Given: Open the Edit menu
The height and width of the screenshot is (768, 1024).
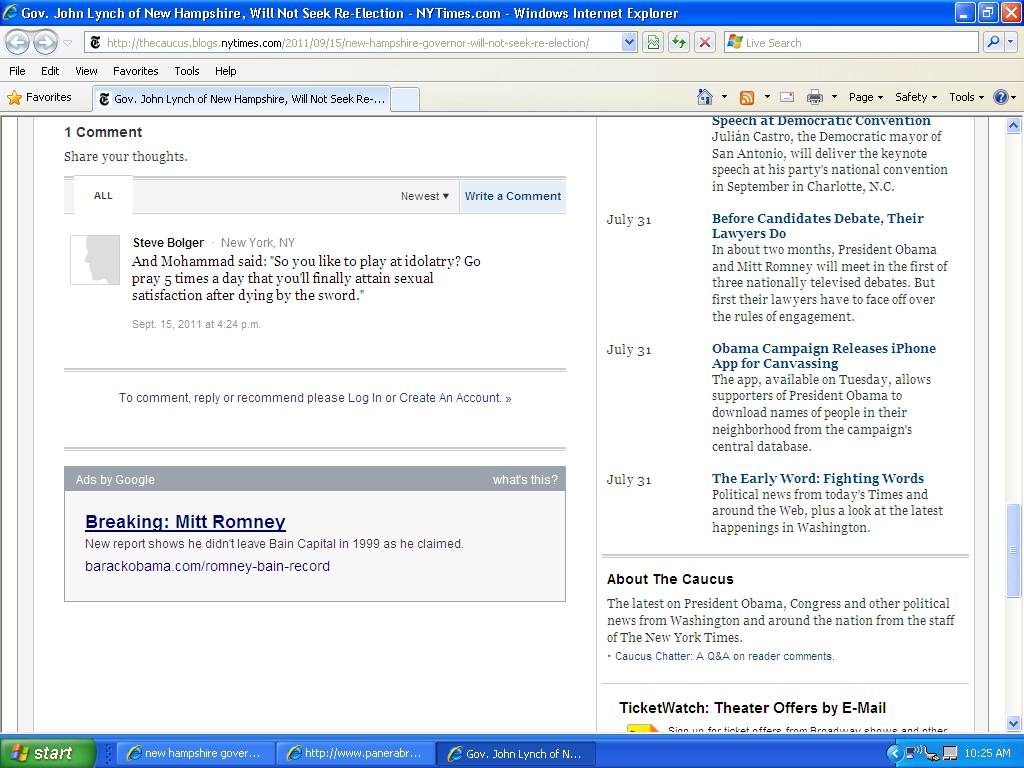Looking at the screenshot, I should click(50, 71).
